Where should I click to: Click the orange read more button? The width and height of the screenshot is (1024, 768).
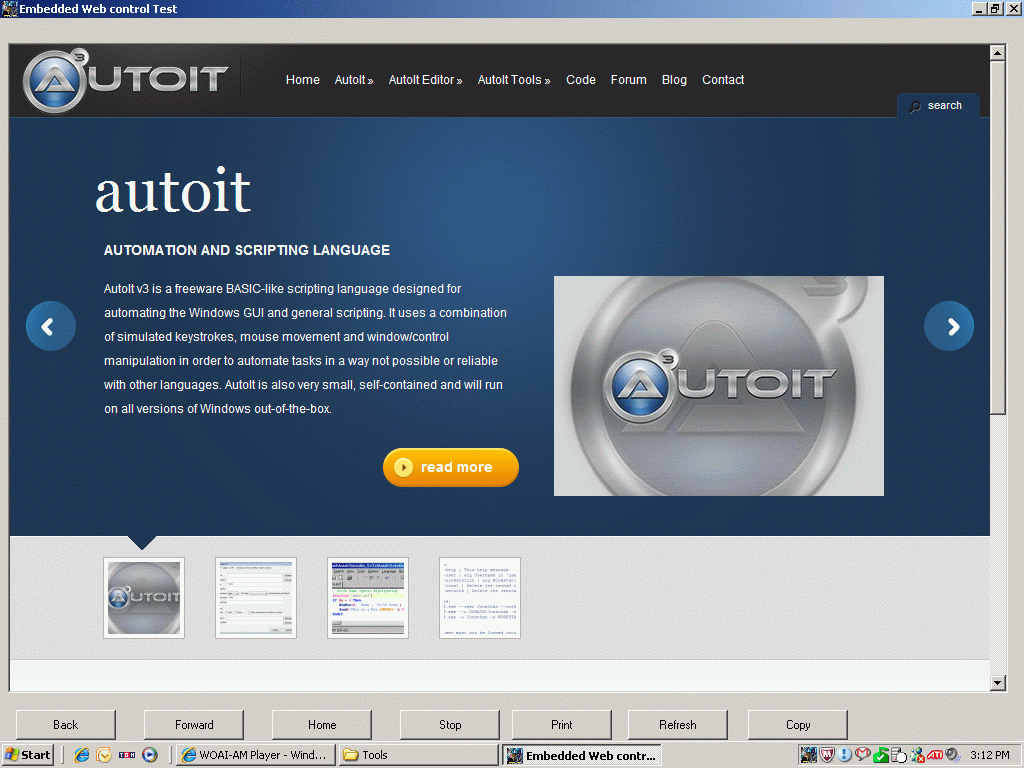click(x=451, y=467)
